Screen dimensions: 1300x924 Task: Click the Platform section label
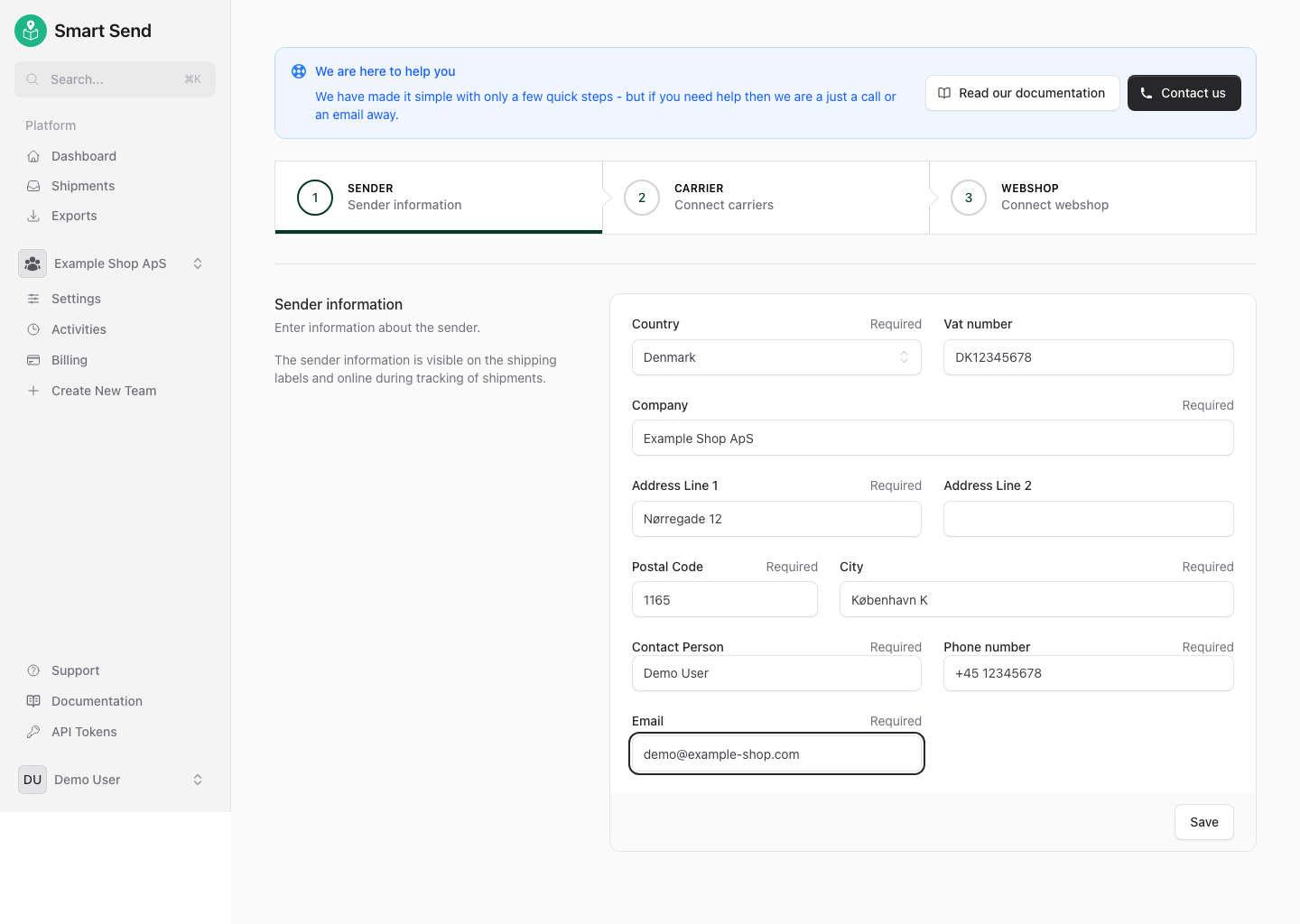pos(51,125)
